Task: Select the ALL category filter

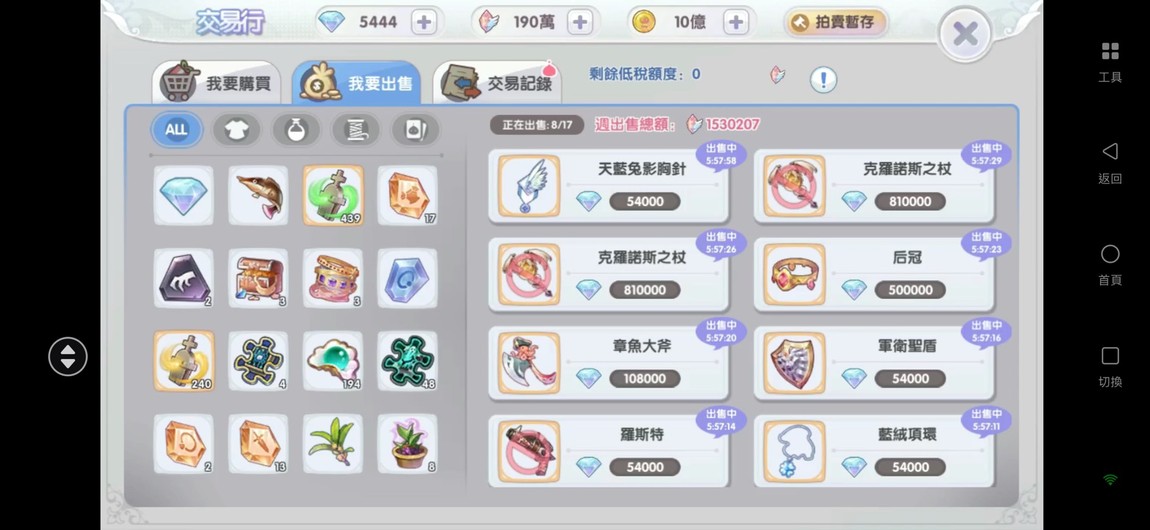Action: pos(176,130)
